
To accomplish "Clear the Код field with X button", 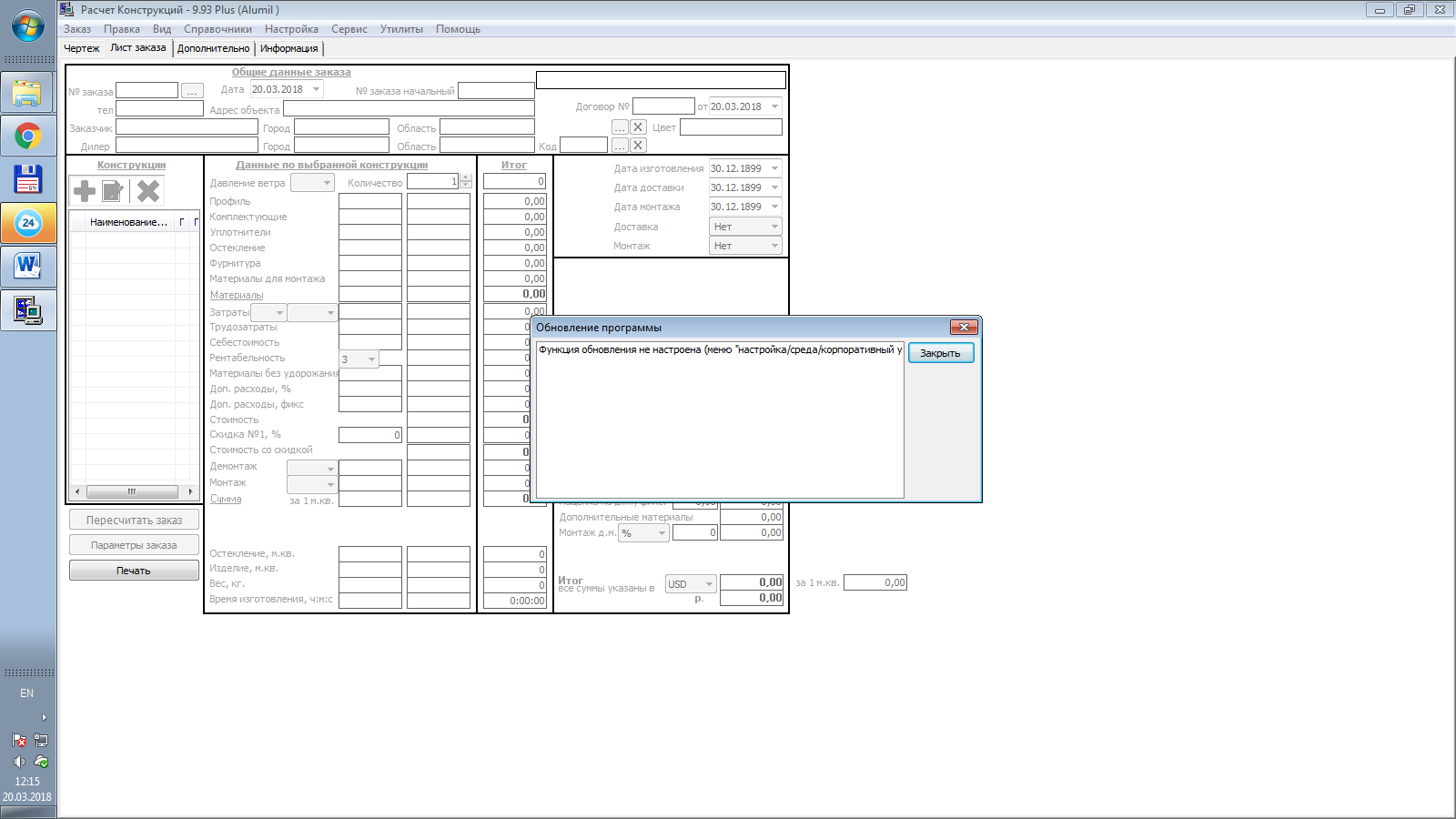I will (x=638, y=145).
